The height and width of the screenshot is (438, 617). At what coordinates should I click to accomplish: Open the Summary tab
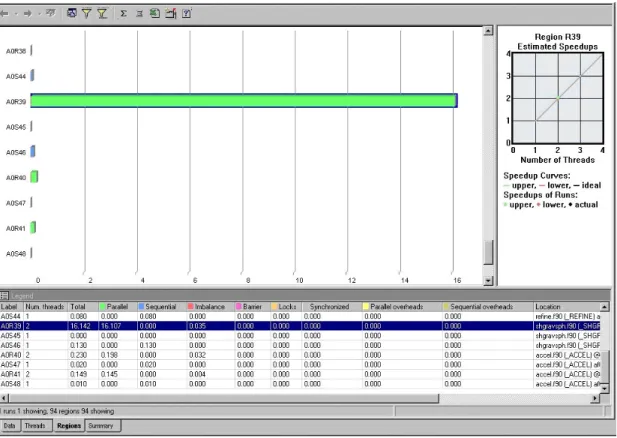pos(101,426)
